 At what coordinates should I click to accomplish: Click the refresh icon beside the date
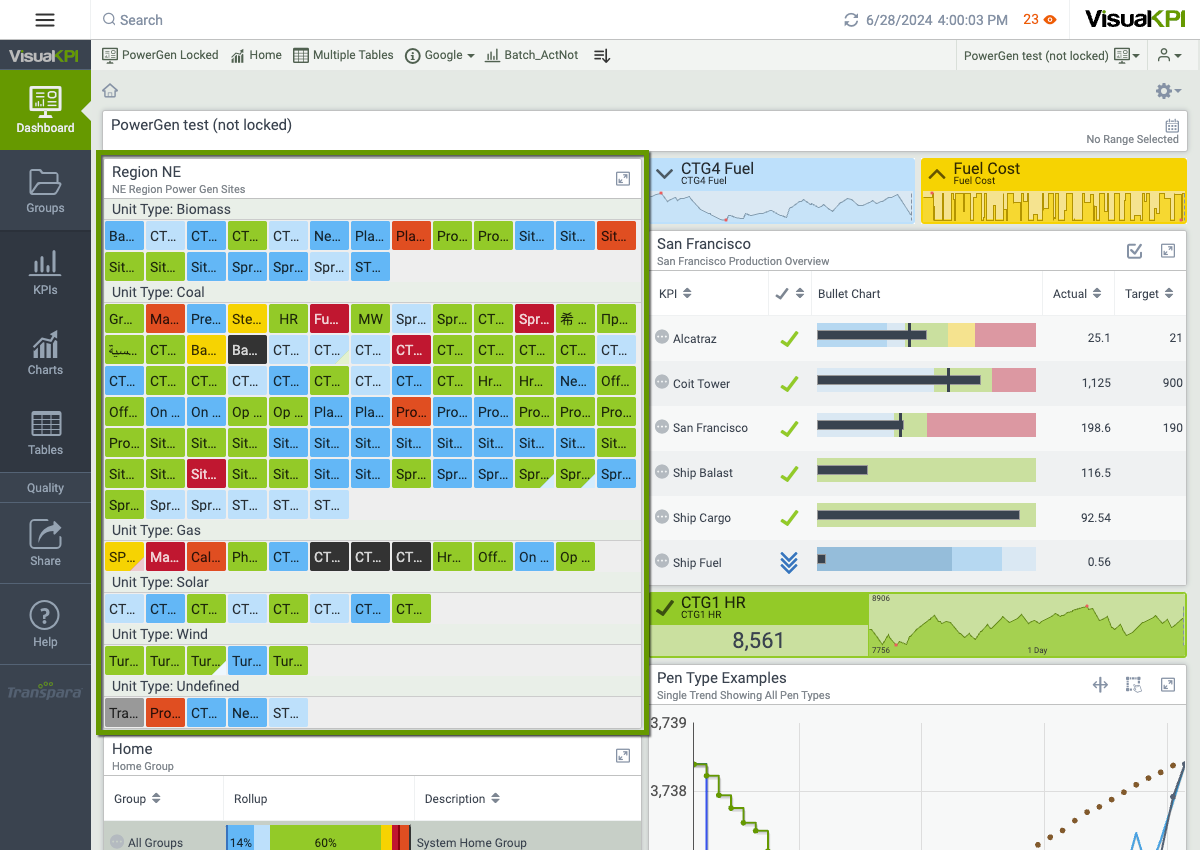pyautogui.click(x=851, y=20)
